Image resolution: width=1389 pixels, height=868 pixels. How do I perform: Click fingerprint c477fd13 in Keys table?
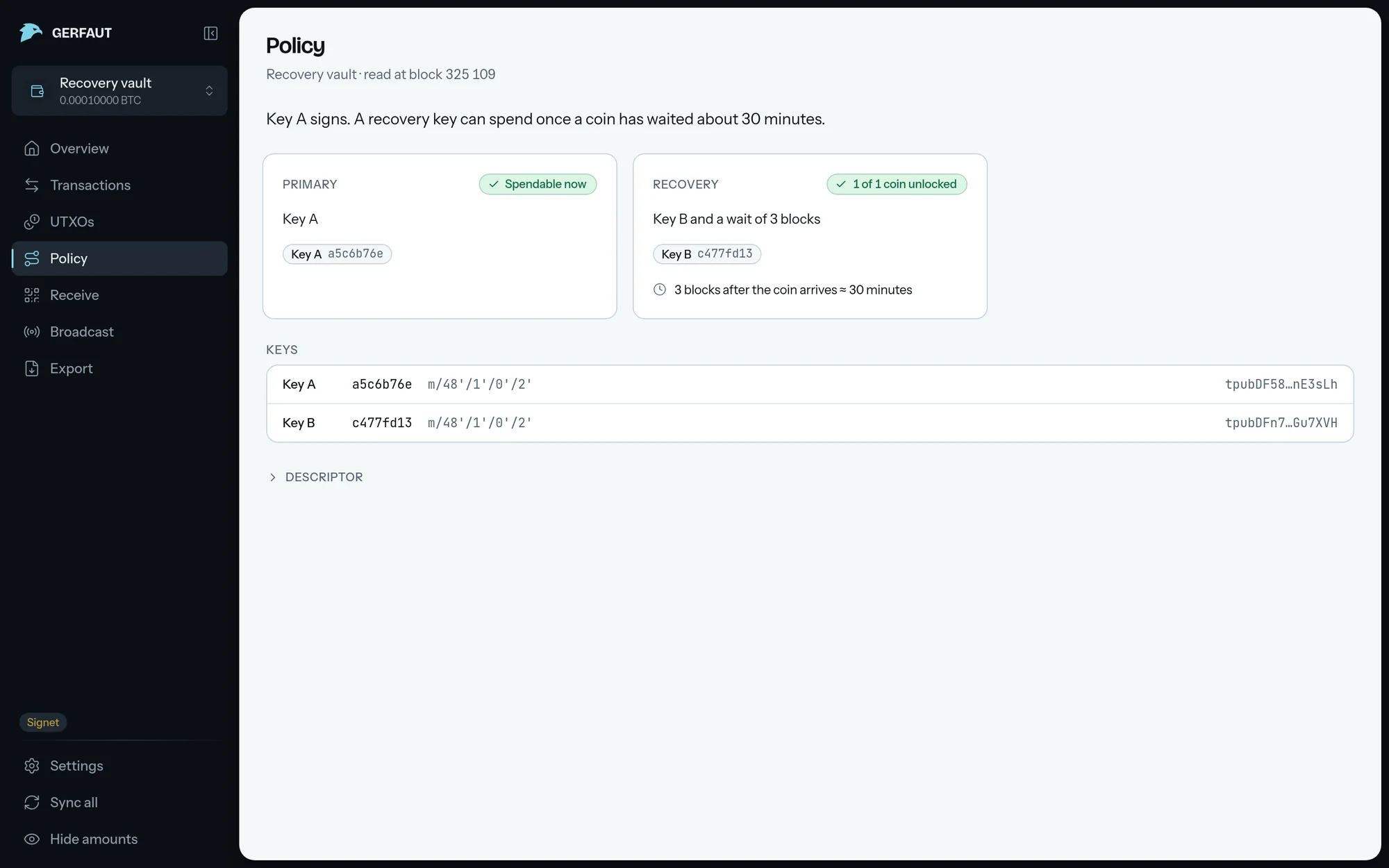pyautogui.click(x=382, y=423)
